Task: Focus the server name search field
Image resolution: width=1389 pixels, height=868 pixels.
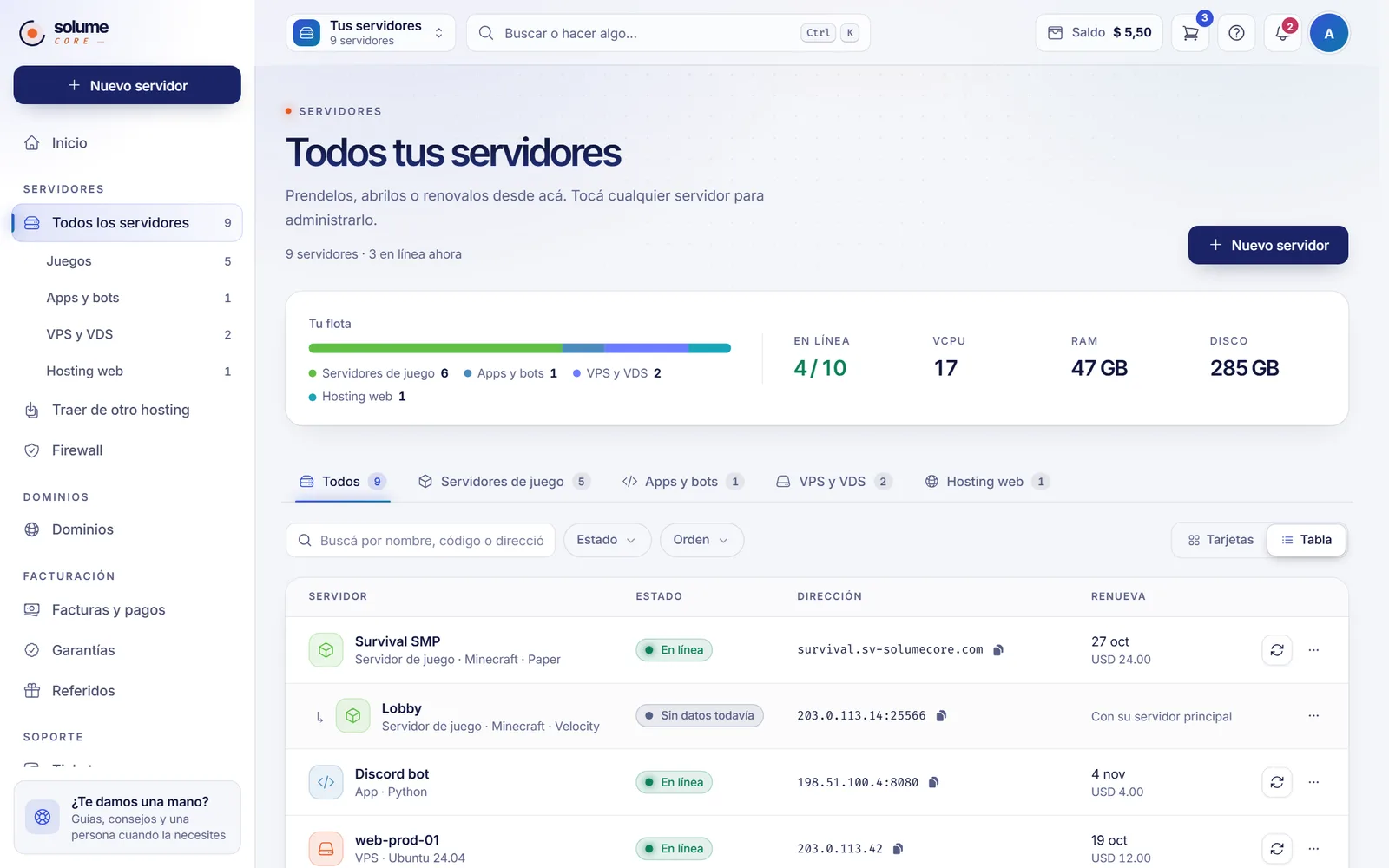Action: click(x=420, y=540)
